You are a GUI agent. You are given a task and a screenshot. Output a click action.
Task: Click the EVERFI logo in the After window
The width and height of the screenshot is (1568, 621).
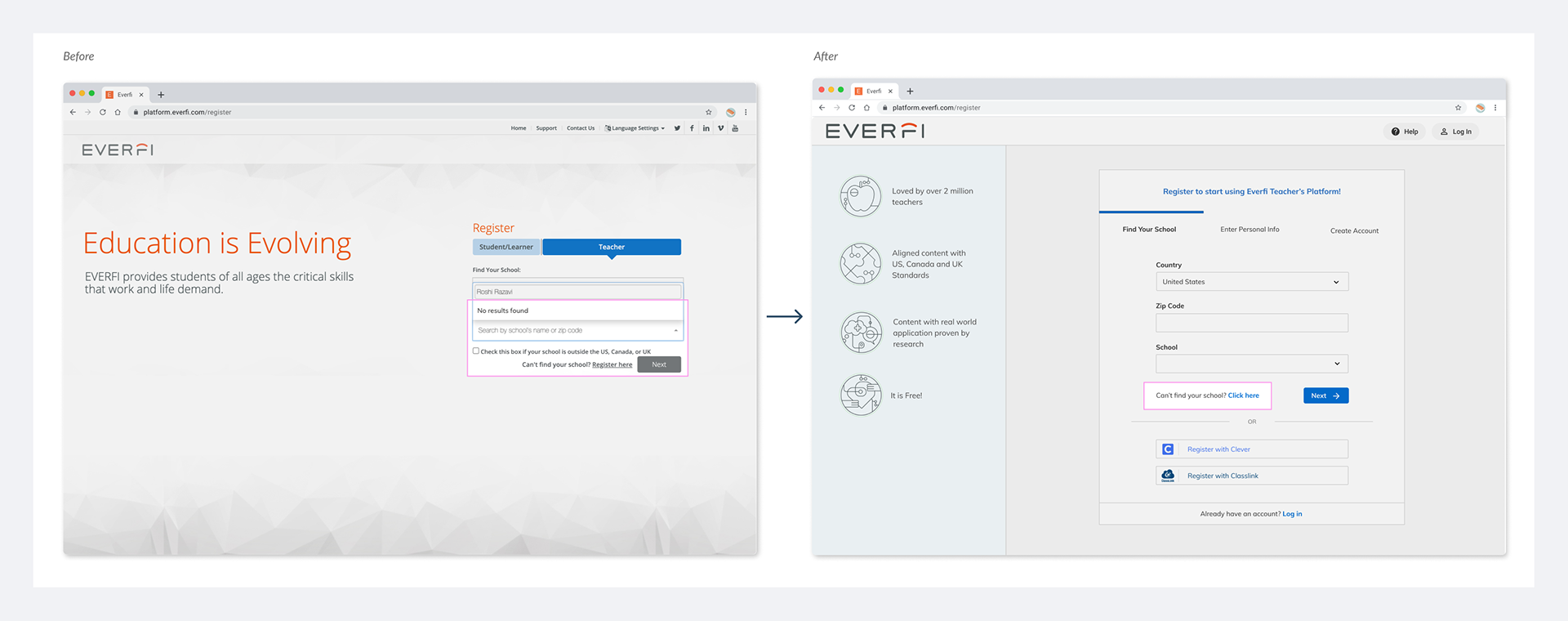(x=875, y=131)
